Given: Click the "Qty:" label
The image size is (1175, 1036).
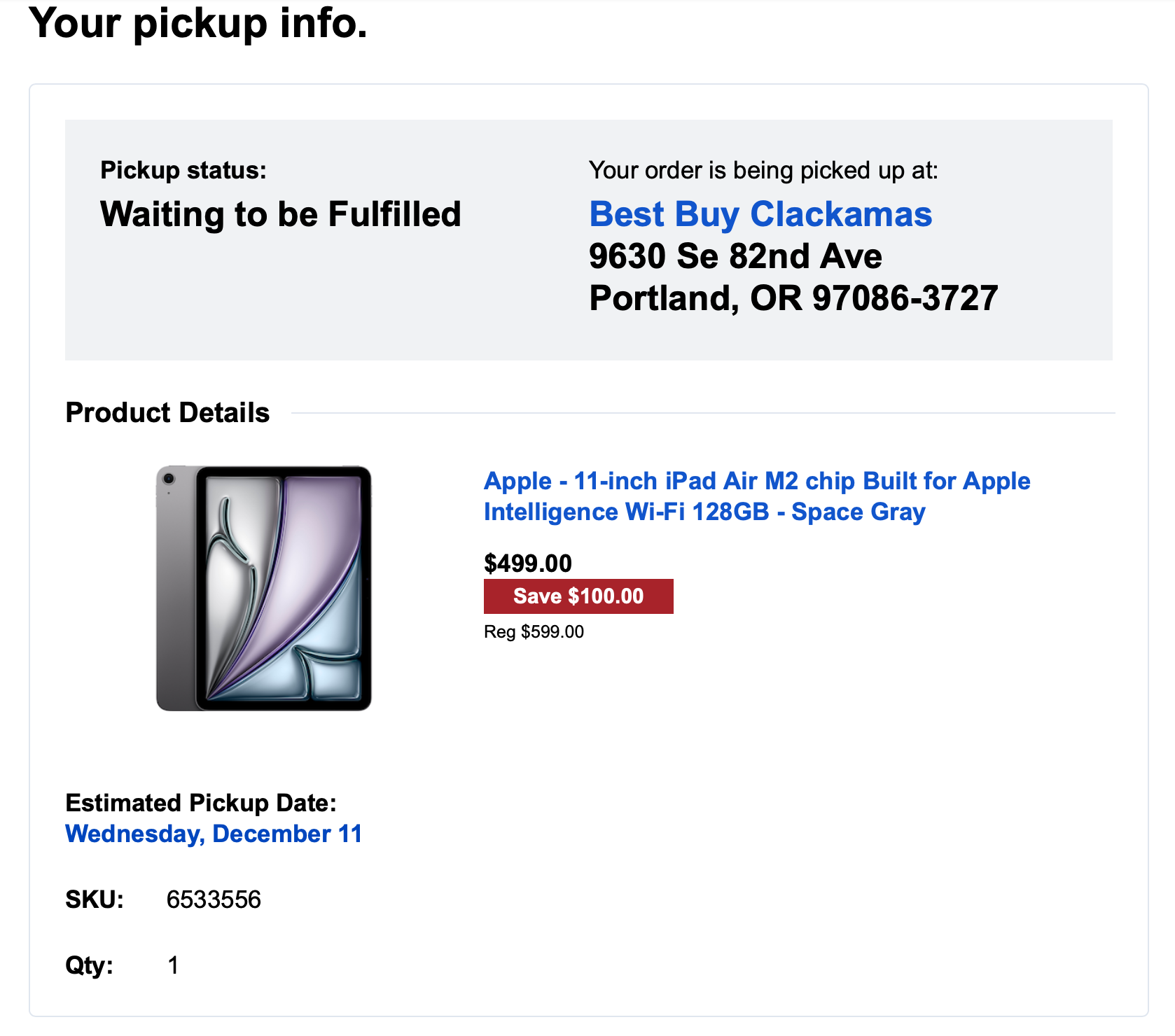Looking at the screenshot, I should coord(90,965).
